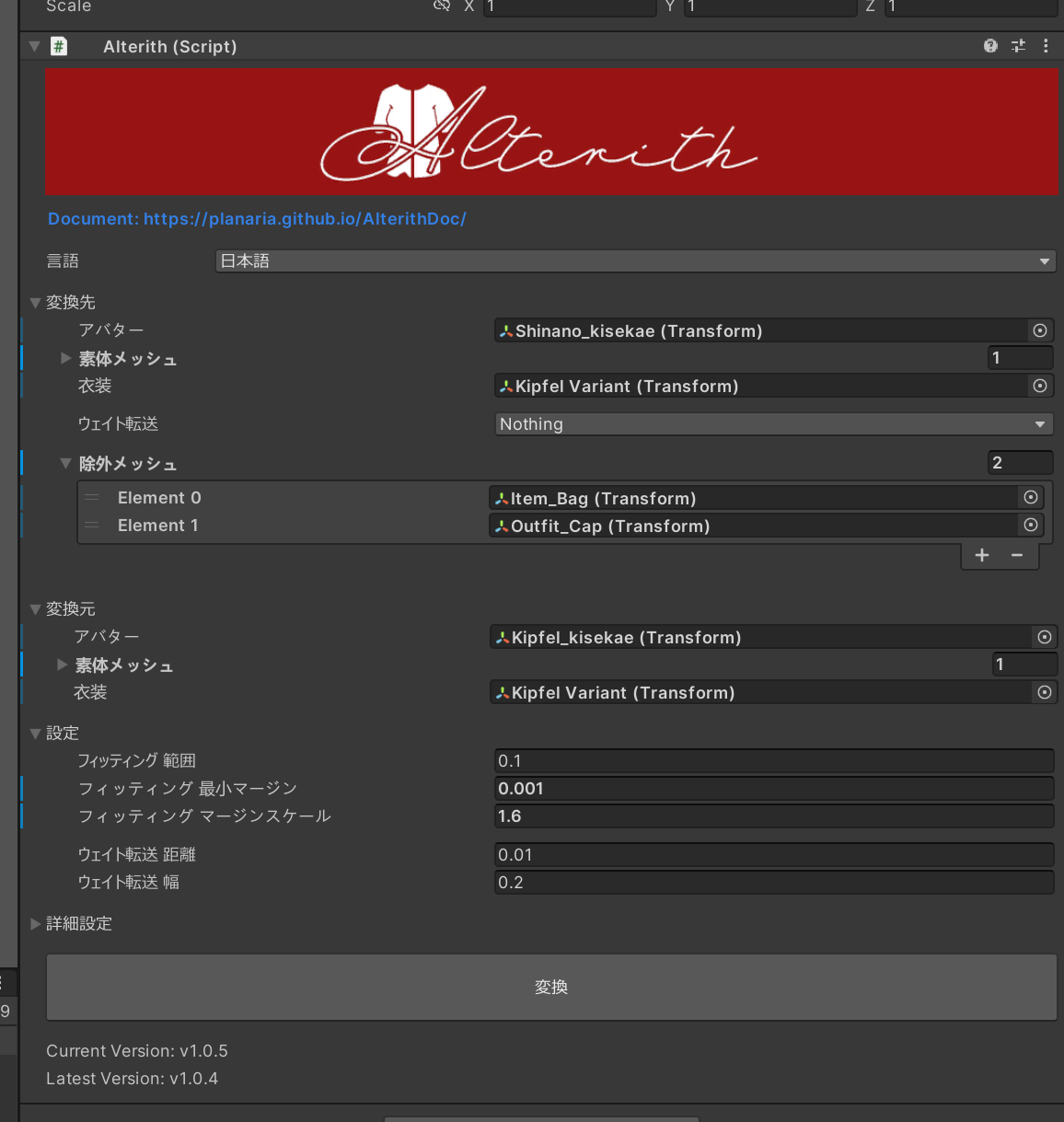The width and height of the screenshot is (1064, 1122).
Task: Click the フィッティング 最小マージン label
Action: [188, 789]
